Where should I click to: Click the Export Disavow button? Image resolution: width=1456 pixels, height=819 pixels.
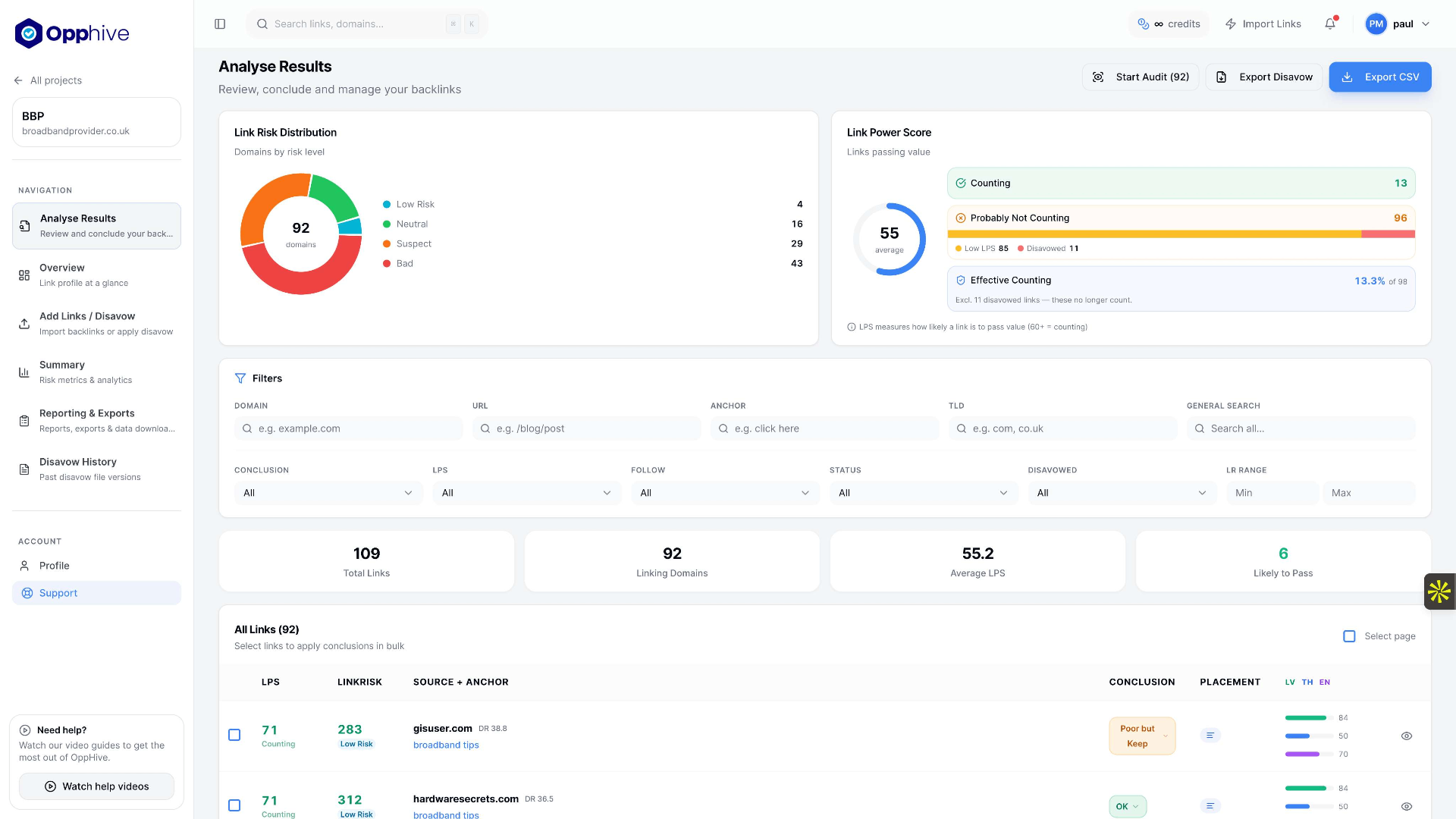point(1264,77)
